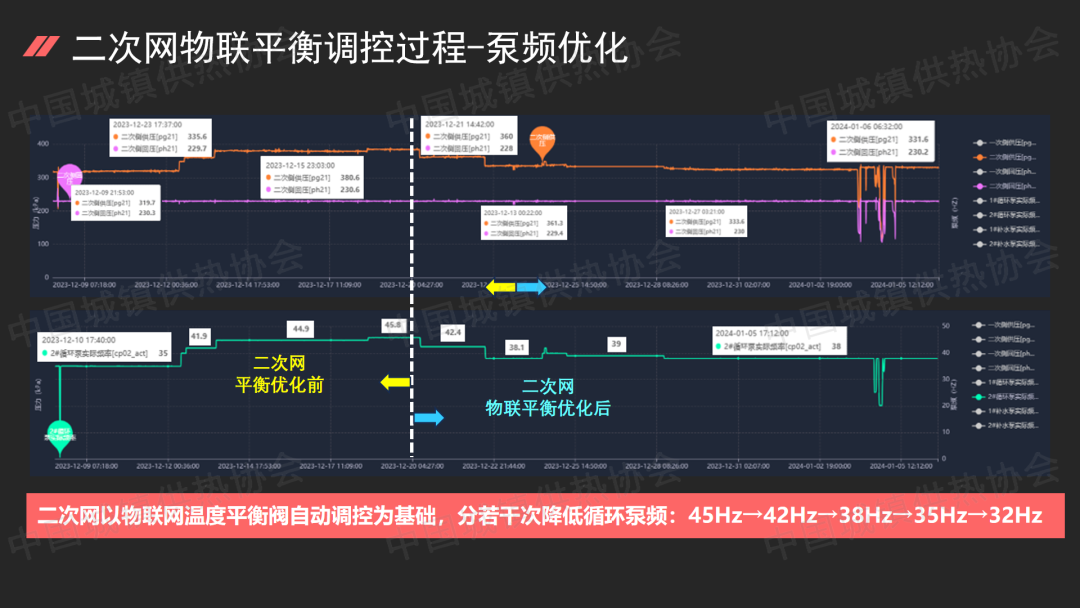The image size is (1080, 608).
Task: Click the red double-slash icon beside the title
Action: pyautogui.click(x=42, y=45)
